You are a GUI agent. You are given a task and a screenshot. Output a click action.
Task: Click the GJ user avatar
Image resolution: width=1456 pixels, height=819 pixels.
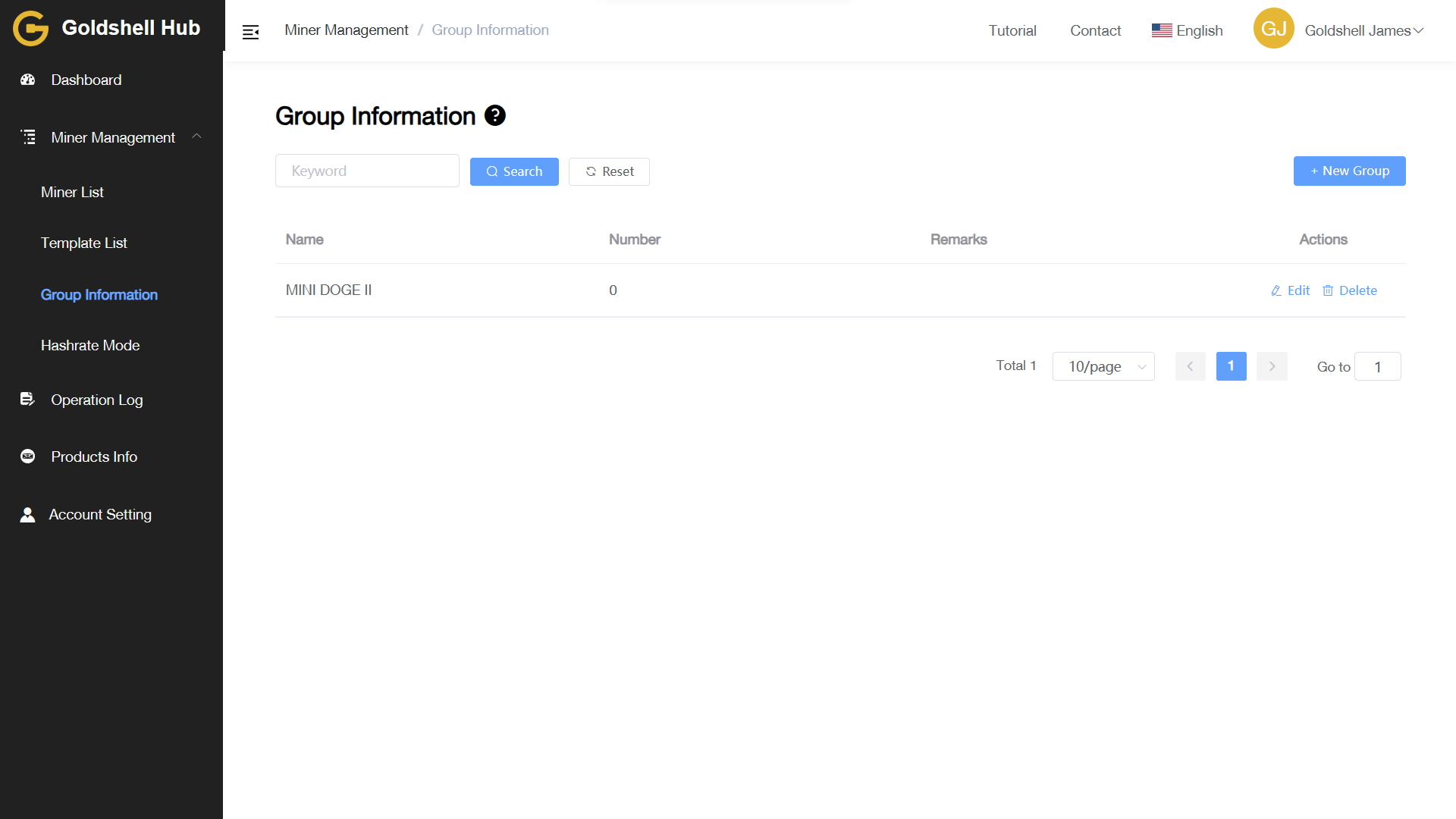pyautogui.click(x=1273, y=29)
